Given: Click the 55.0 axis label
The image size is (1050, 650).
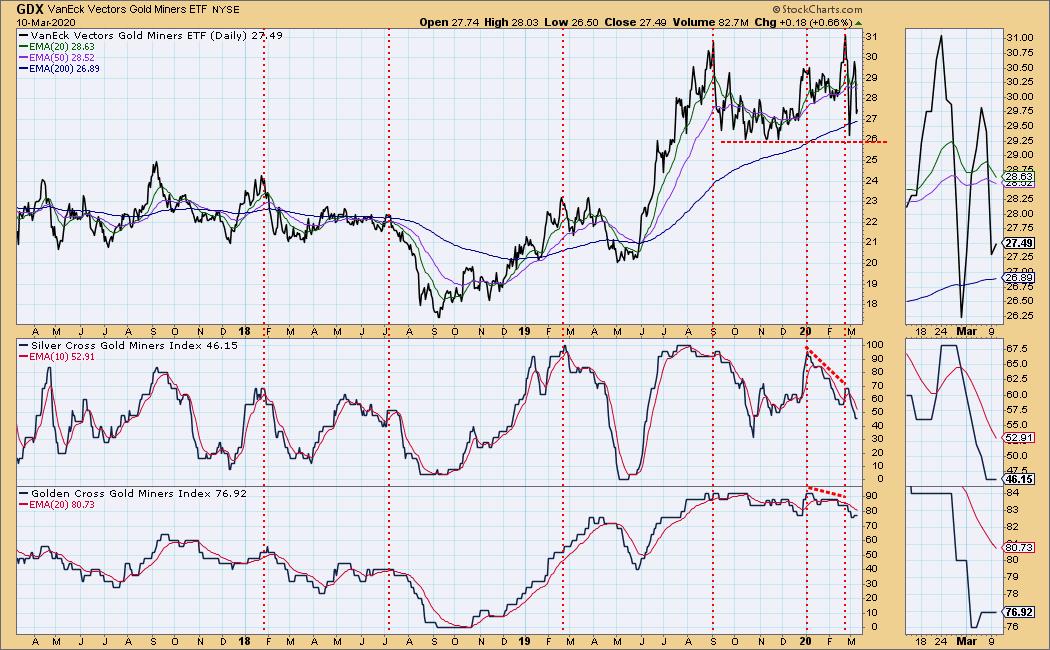Looking at the screenshot, I should click(x=1016, y=424).
